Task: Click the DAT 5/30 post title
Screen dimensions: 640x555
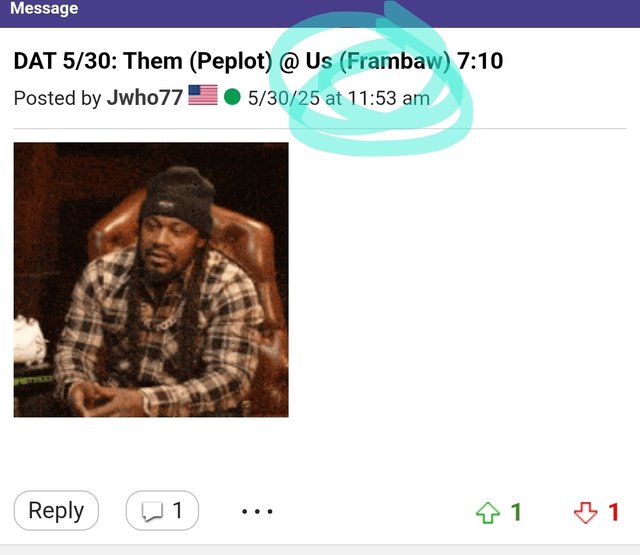Action: [258, 61]
